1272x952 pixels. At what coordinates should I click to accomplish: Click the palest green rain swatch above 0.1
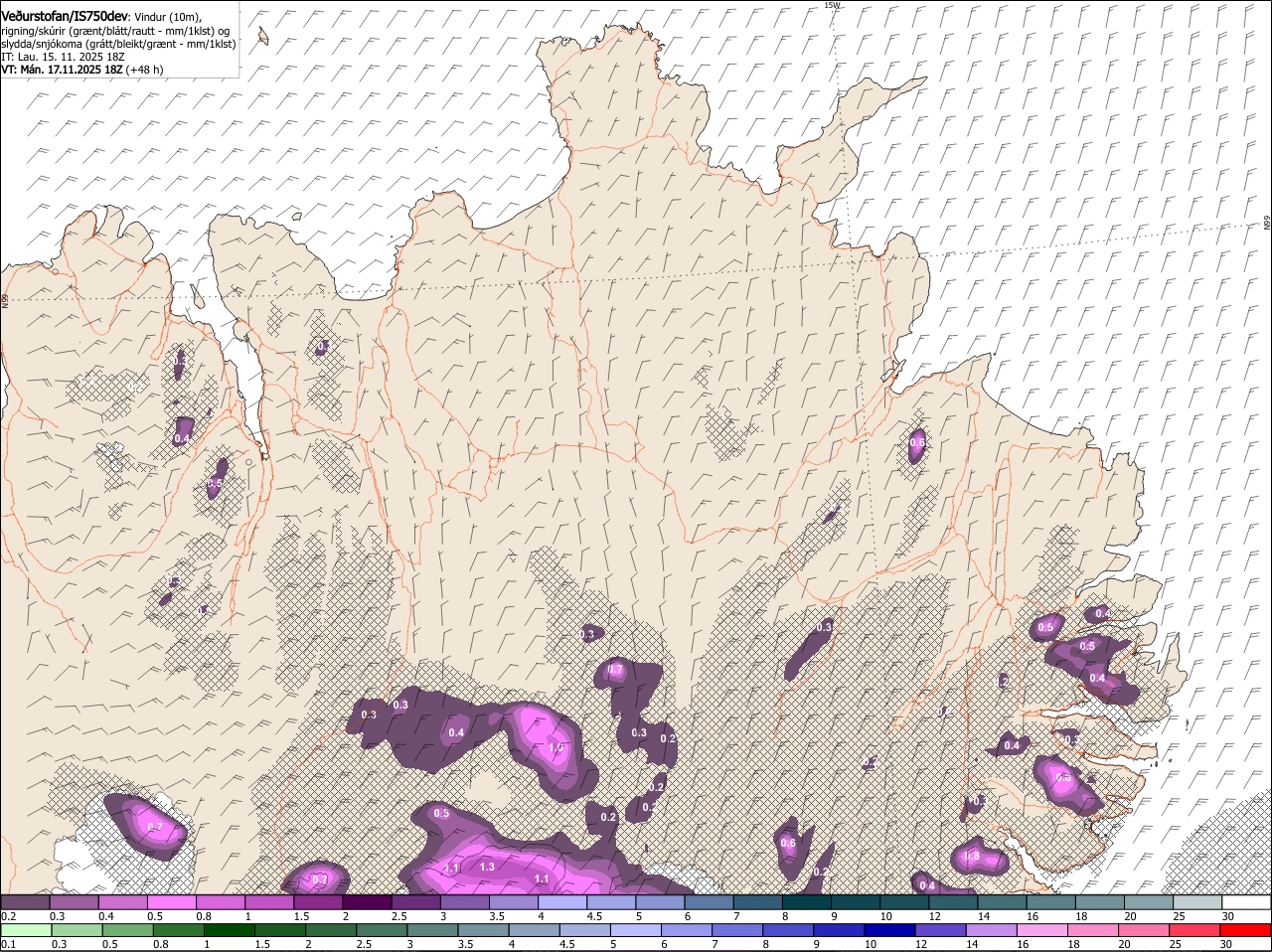pyautogui.click(x=25, y=930)
